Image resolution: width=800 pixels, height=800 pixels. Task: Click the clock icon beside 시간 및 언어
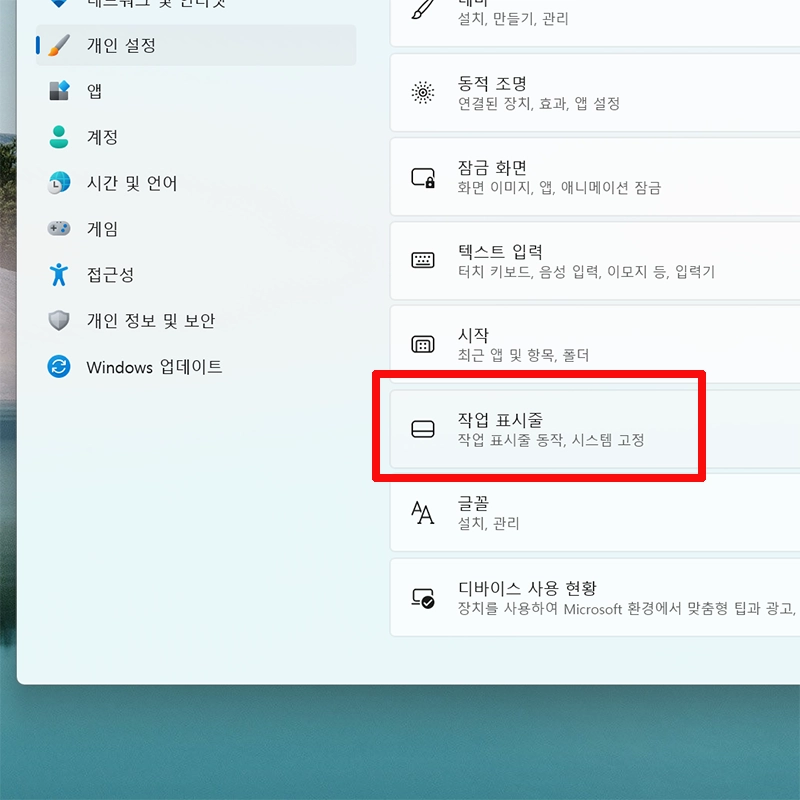(57, 183)
